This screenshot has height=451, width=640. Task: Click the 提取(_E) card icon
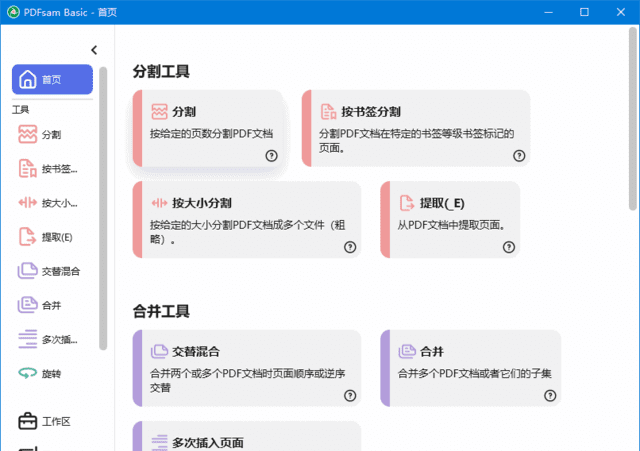tap(407, 203)
